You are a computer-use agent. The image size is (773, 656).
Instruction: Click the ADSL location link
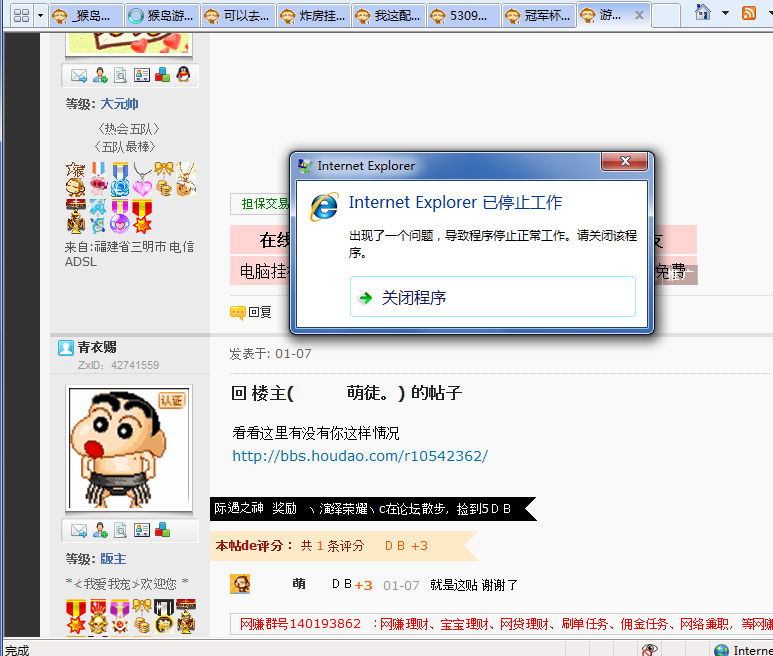click(x=81, y=262)
